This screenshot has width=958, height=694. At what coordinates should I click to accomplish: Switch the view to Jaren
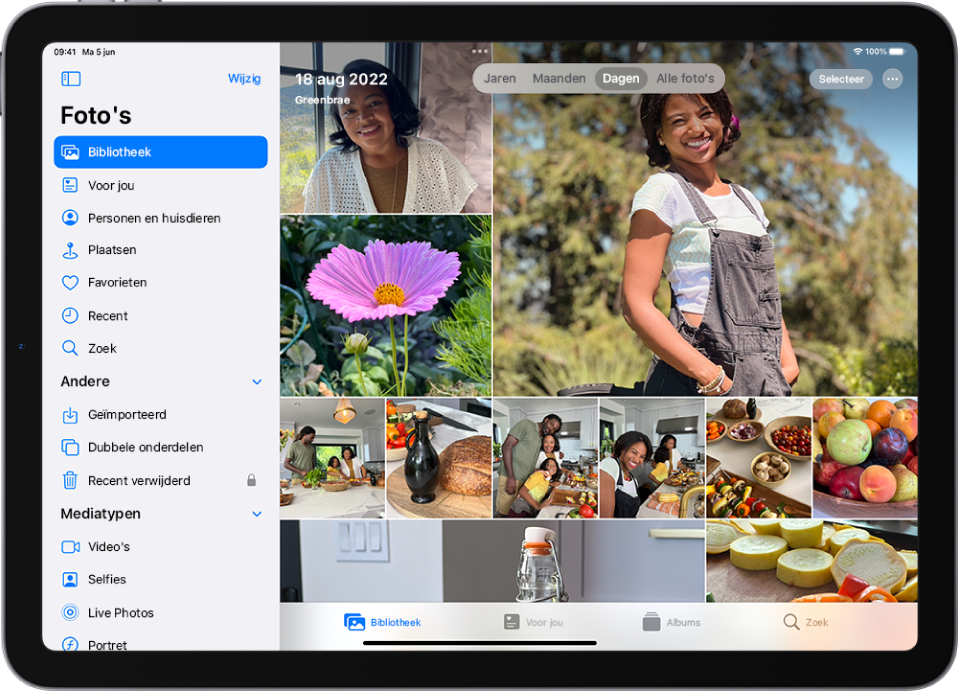(x=500, y=79)
